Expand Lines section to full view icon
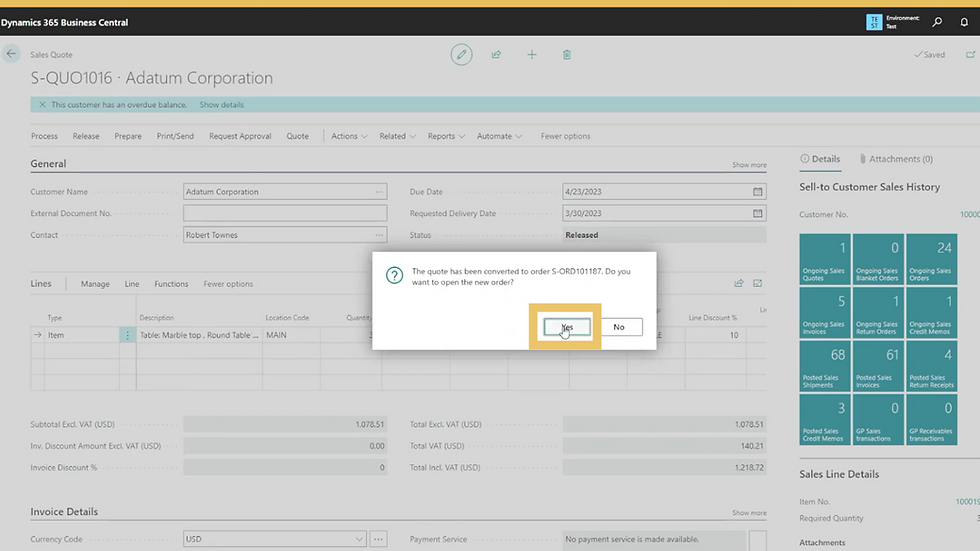The height and width of the screenshot is (551, 980). [x=758, y=284]
